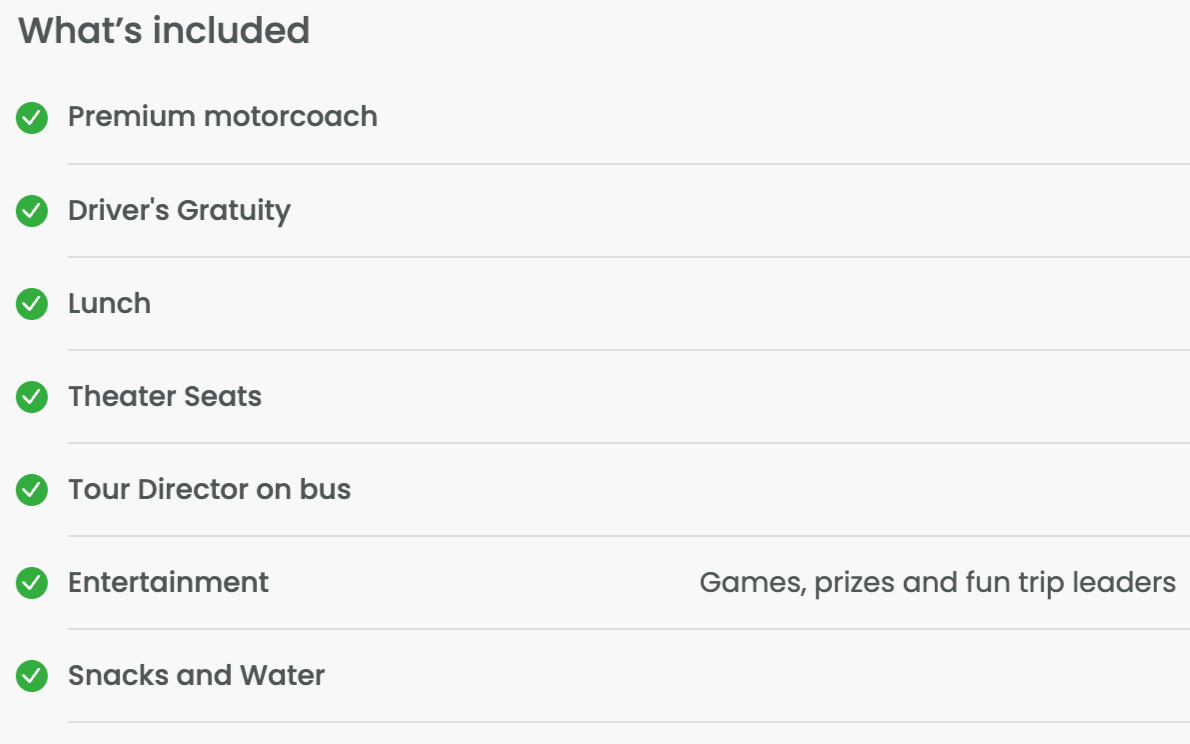Screen dimensions: 1190x744
Task: Click the Lunch list item
Action: pos(109,304)
